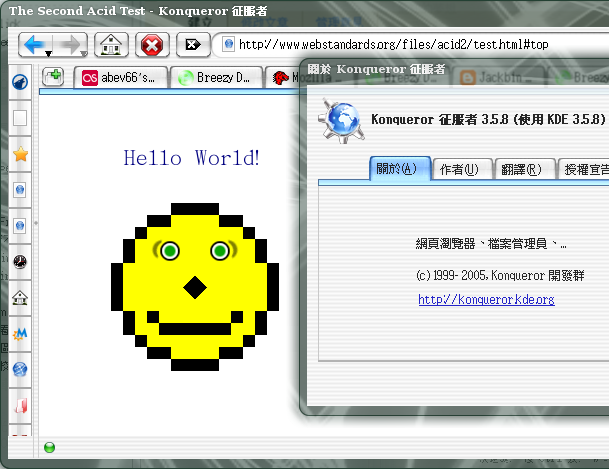609x469 pixels.
Task: Click the orange M starburst sidebar icon
Action: [20, 334]
